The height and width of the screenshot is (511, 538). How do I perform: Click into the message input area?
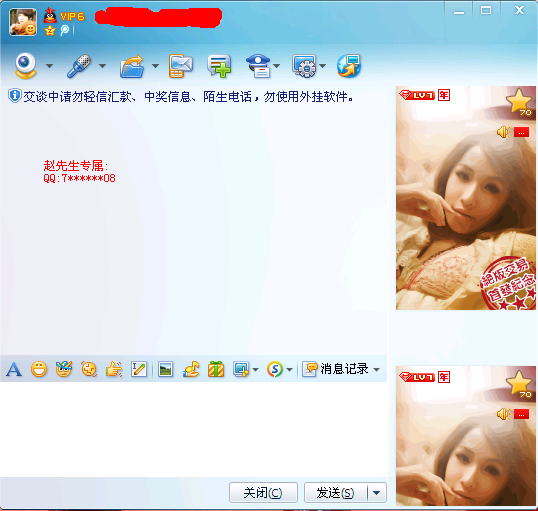[194, 429]
